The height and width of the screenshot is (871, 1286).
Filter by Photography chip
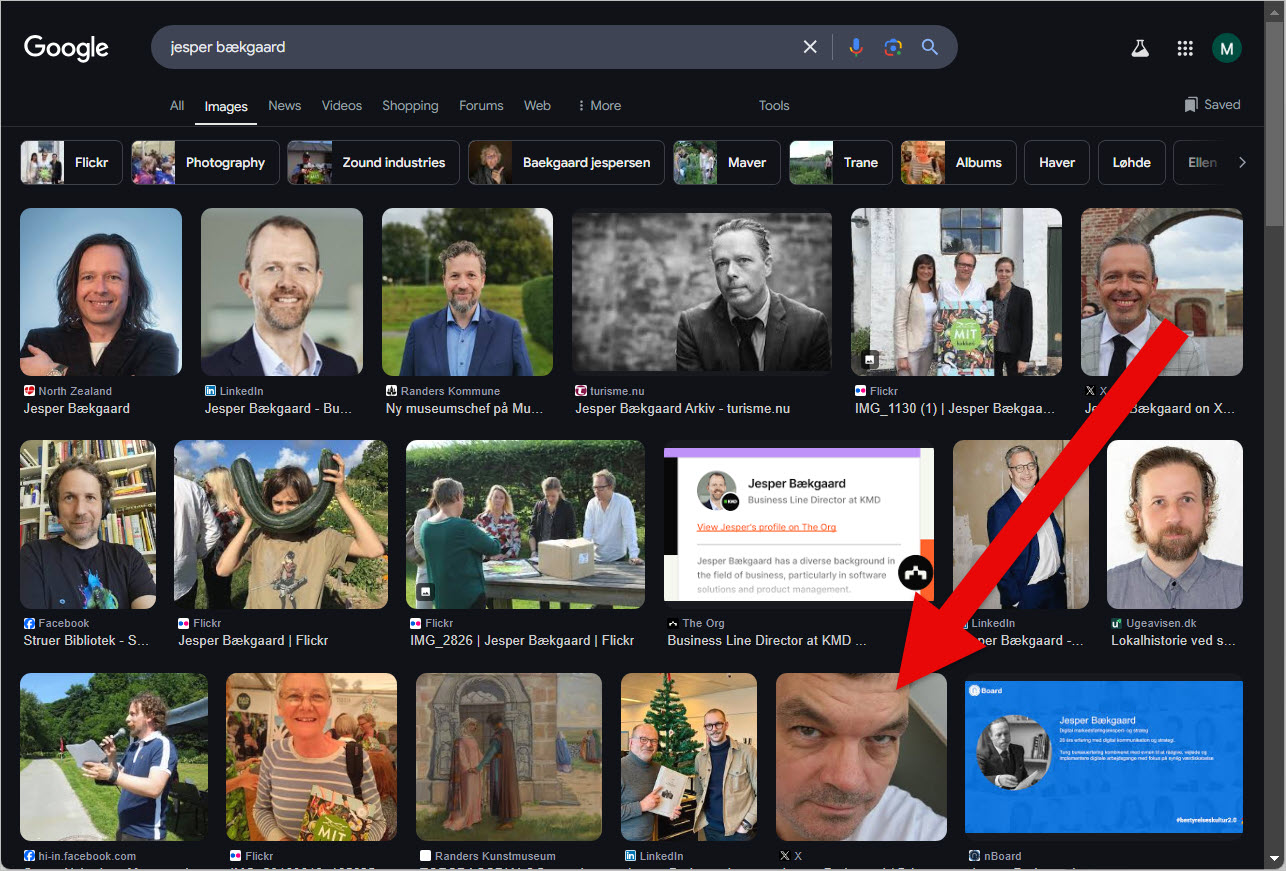coord(205,162)
